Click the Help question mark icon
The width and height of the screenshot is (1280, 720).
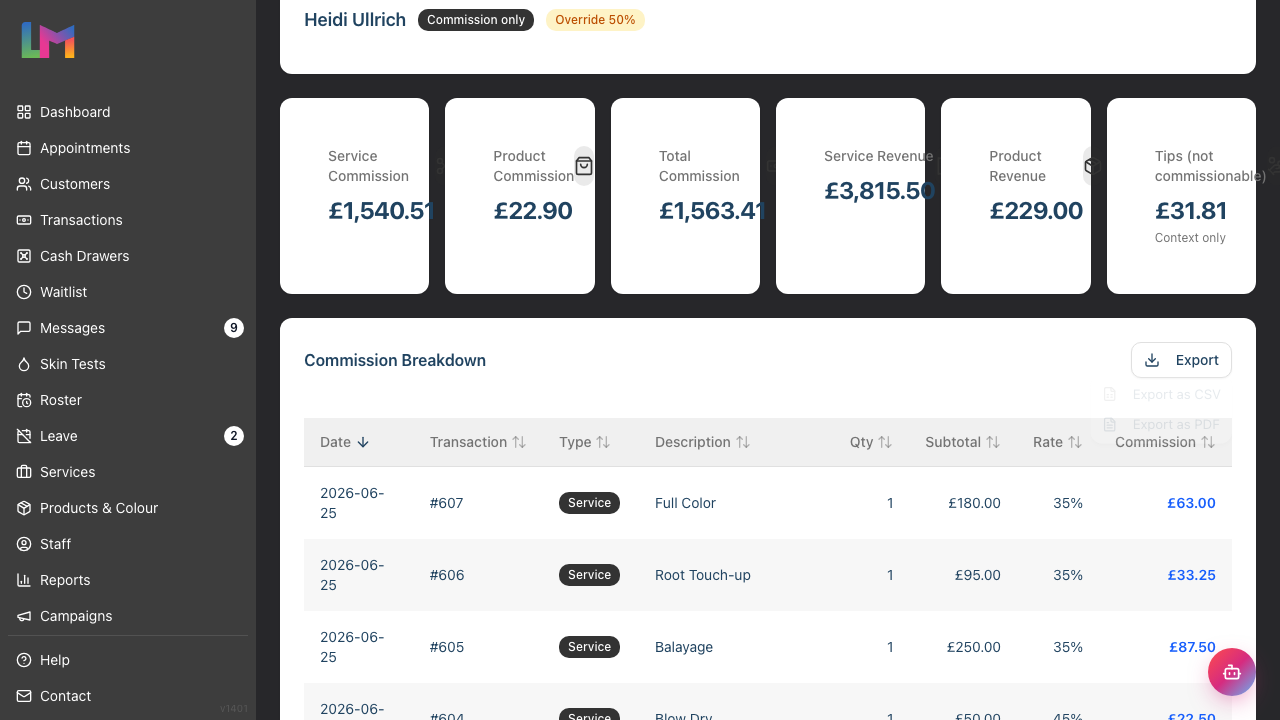[24, 660]
